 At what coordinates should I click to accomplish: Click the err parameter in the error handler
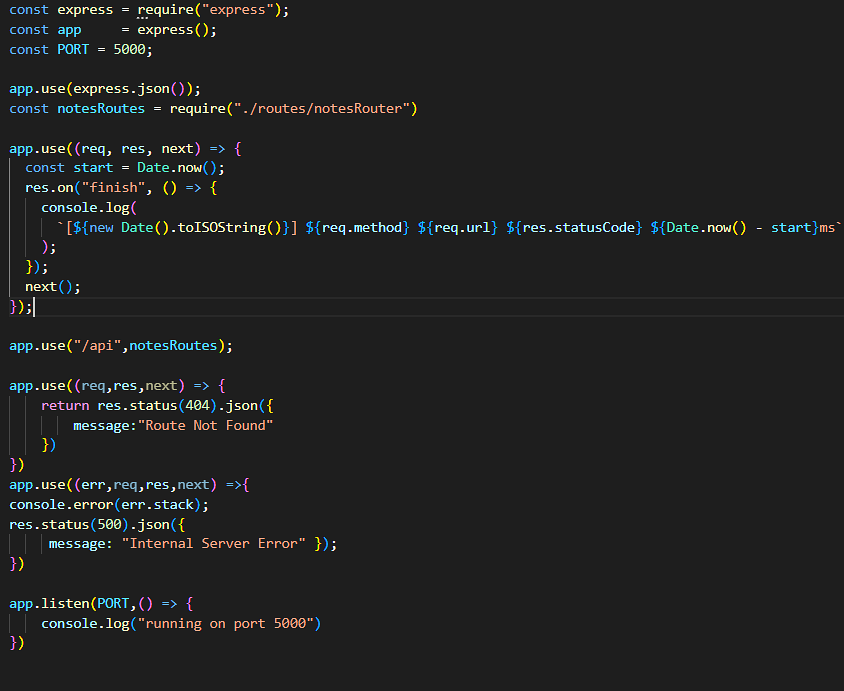coord(93,485)
